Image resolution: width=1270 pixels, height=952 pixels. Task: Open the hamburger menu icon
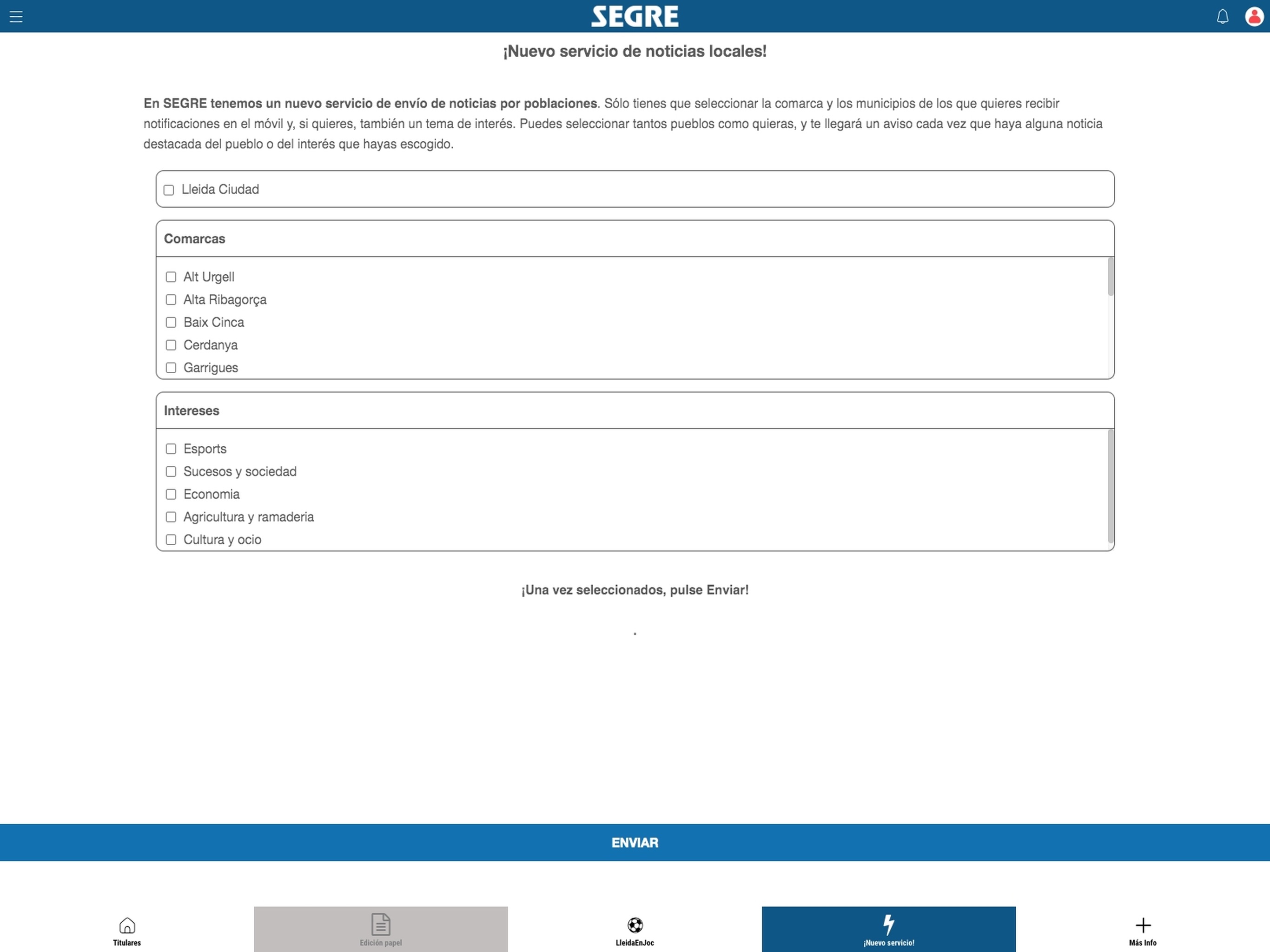click(16, 15)
